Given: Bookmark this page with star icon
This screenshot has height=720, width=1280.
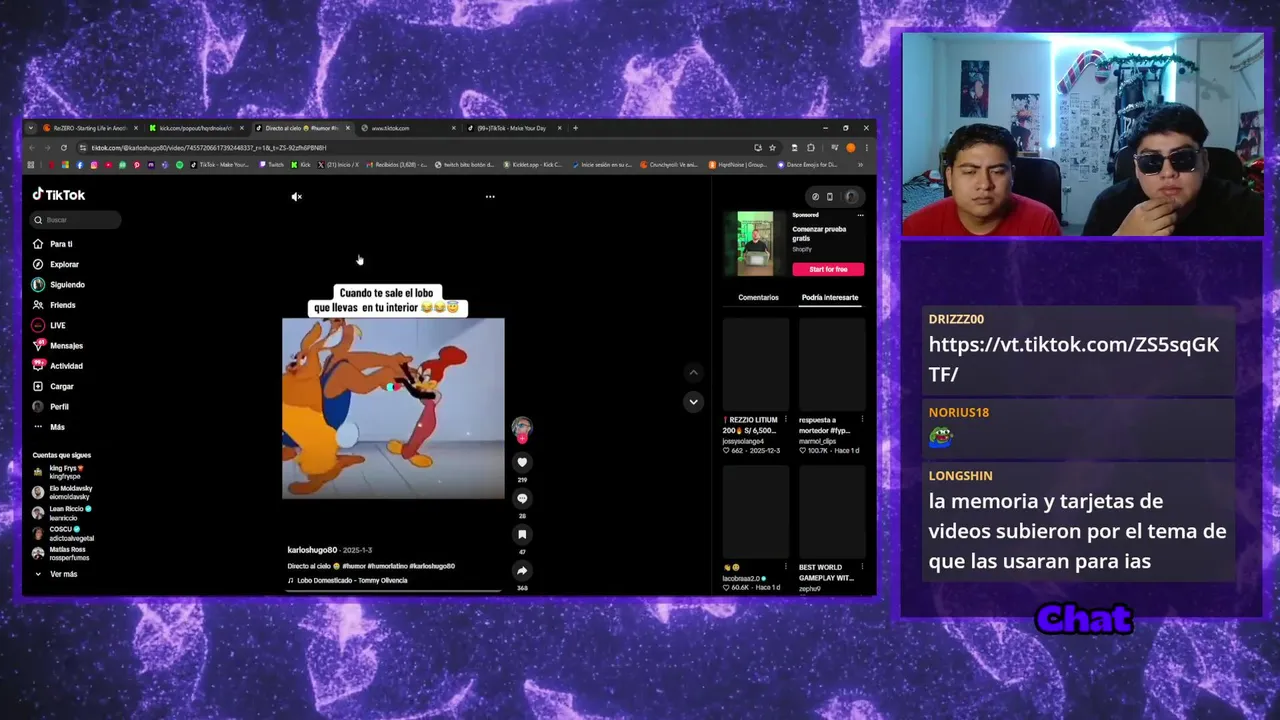Looking at the screenshot, I should click(772, 148).
